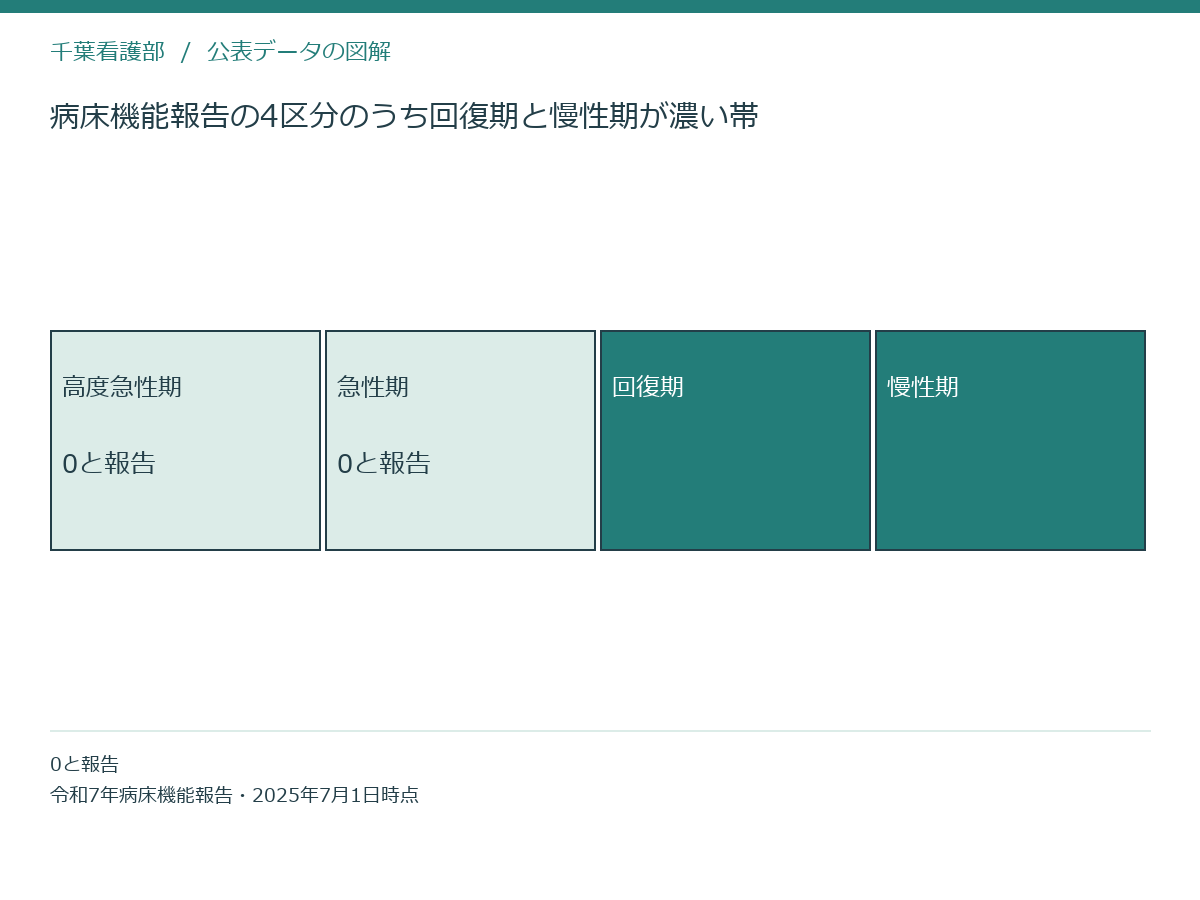The image size is (1200, 900).
Task: Click the source line 令和7年病床機能報告・2025年7月1日時点
Action: pyautogui.click(x=235, y=795)
